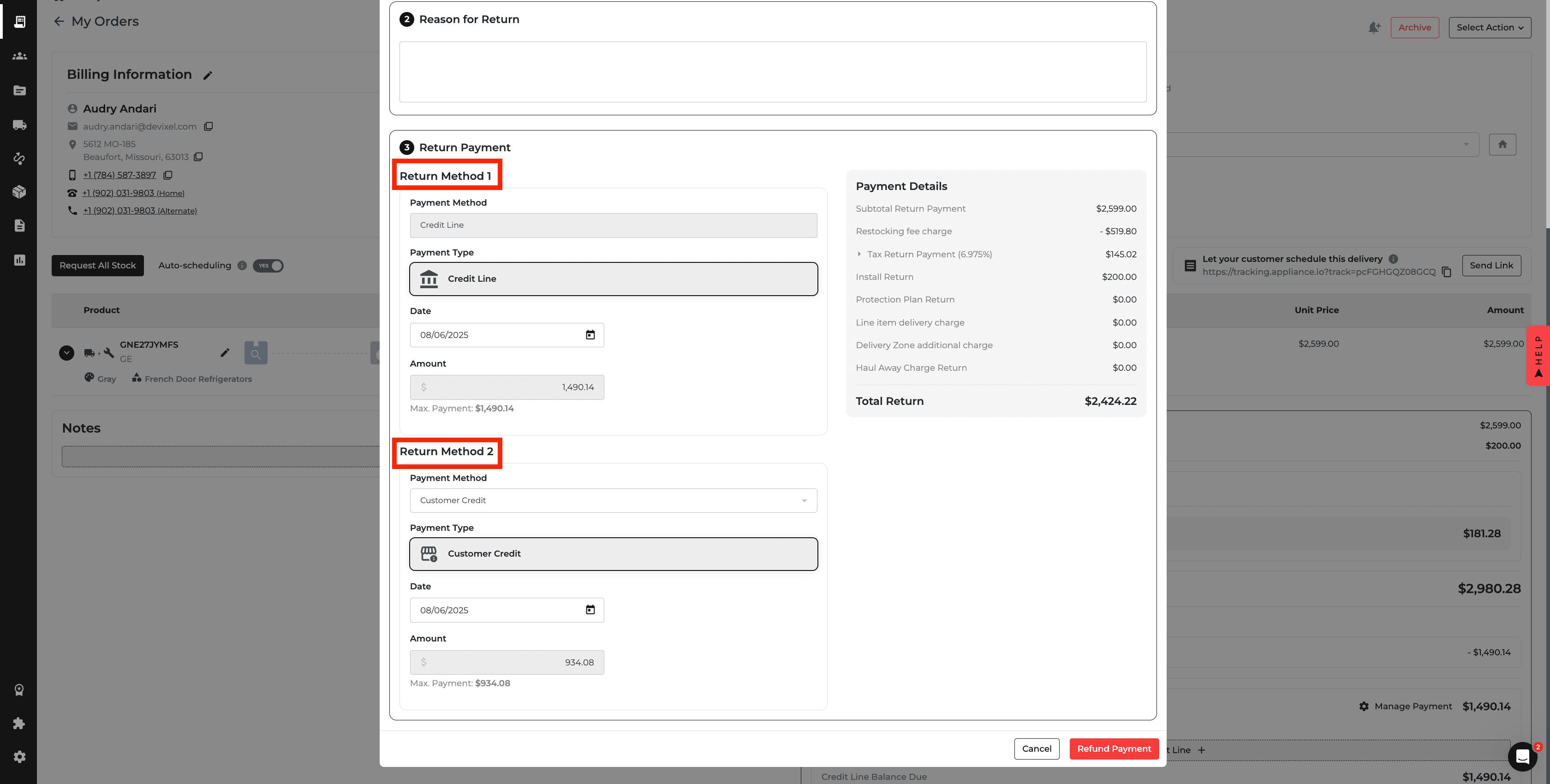Click the Max. Payment $934.08 text
The image size is (1550, 784).
pyautogui.click(x=460, y=683)
